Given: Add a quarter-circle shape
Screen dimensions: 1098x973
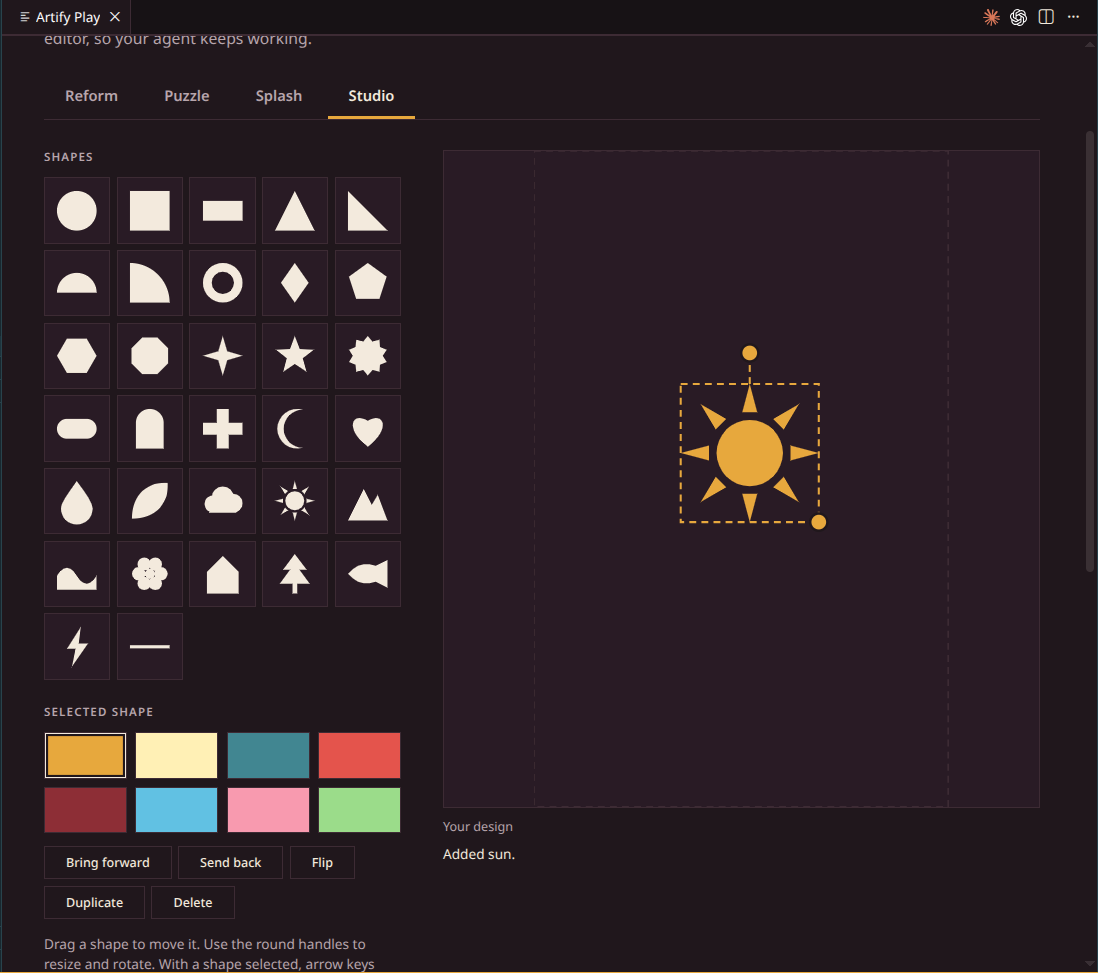Looking at the screenshot, I should point(150,283).
